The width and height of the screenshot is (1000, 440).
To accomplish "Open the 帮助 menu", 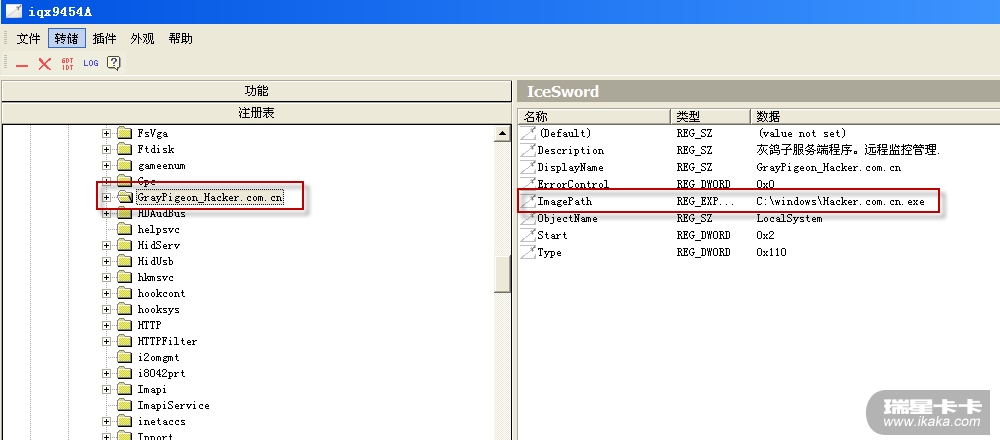I will [x=180, y=39].
